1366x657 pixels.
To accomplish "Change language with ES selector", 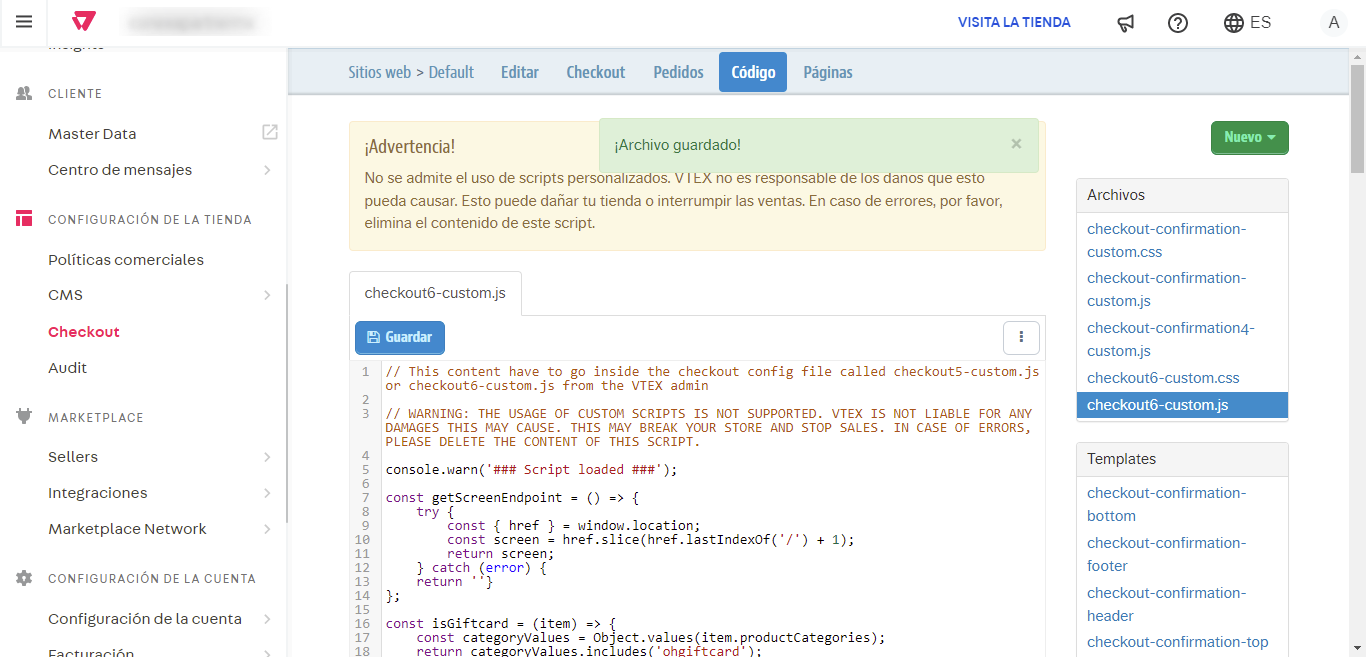I will (1248, 23).
